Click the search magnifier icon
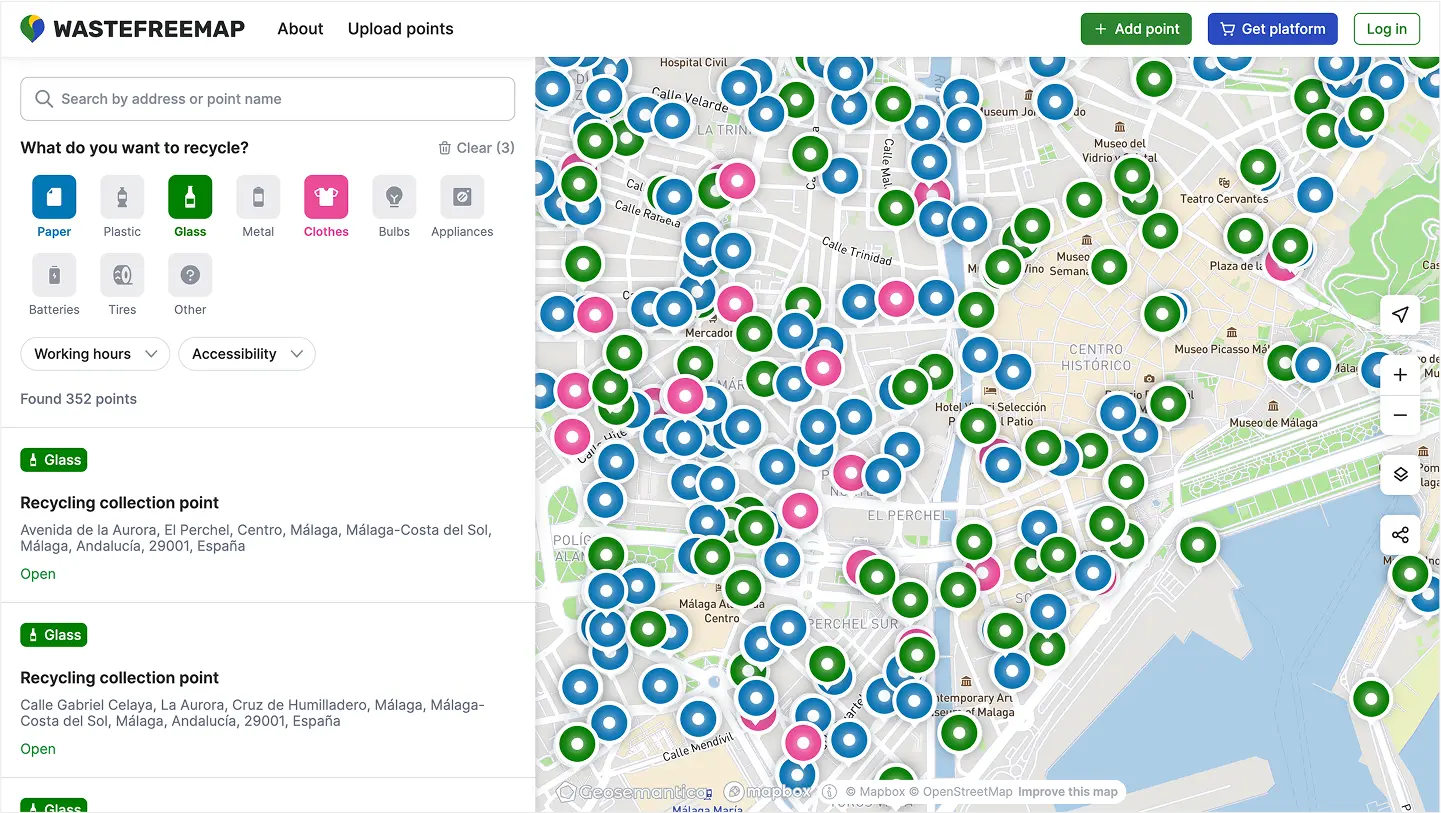The height and width of the screenshot is (813, 1441). pos(44,99)
